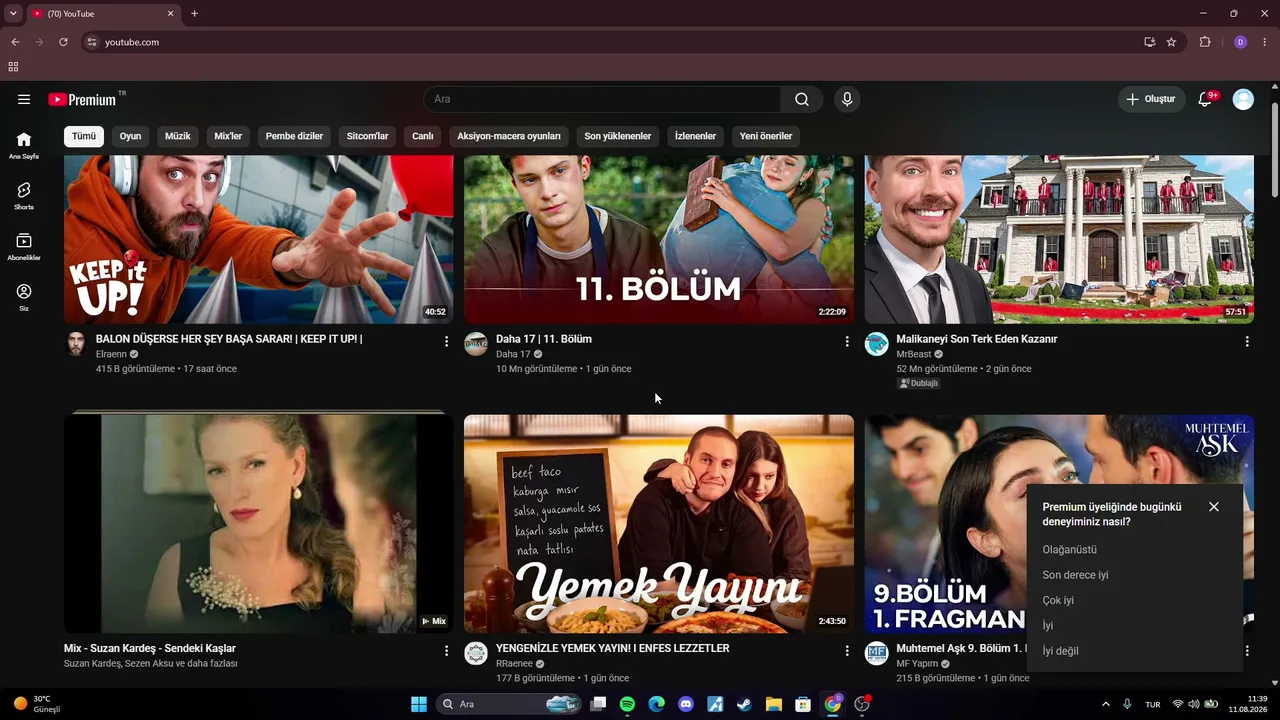View site information icon beside the URL
This screenshot has width=1280, height=720.
pos(92,42)
